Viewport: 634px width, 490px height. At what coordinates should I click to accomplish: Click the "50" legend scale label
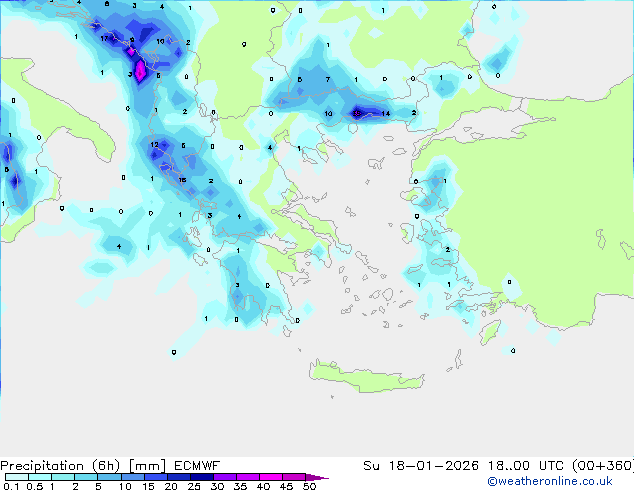coord(309,486)
